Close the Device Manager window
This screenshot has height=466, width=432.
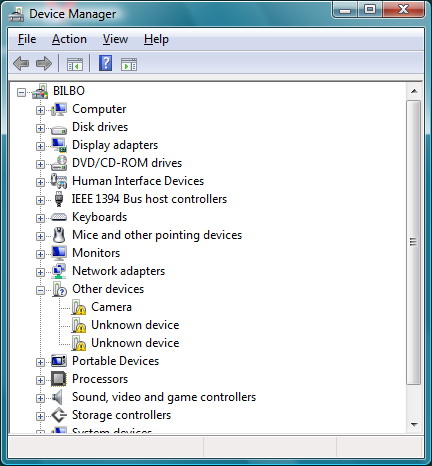[404, 10]
